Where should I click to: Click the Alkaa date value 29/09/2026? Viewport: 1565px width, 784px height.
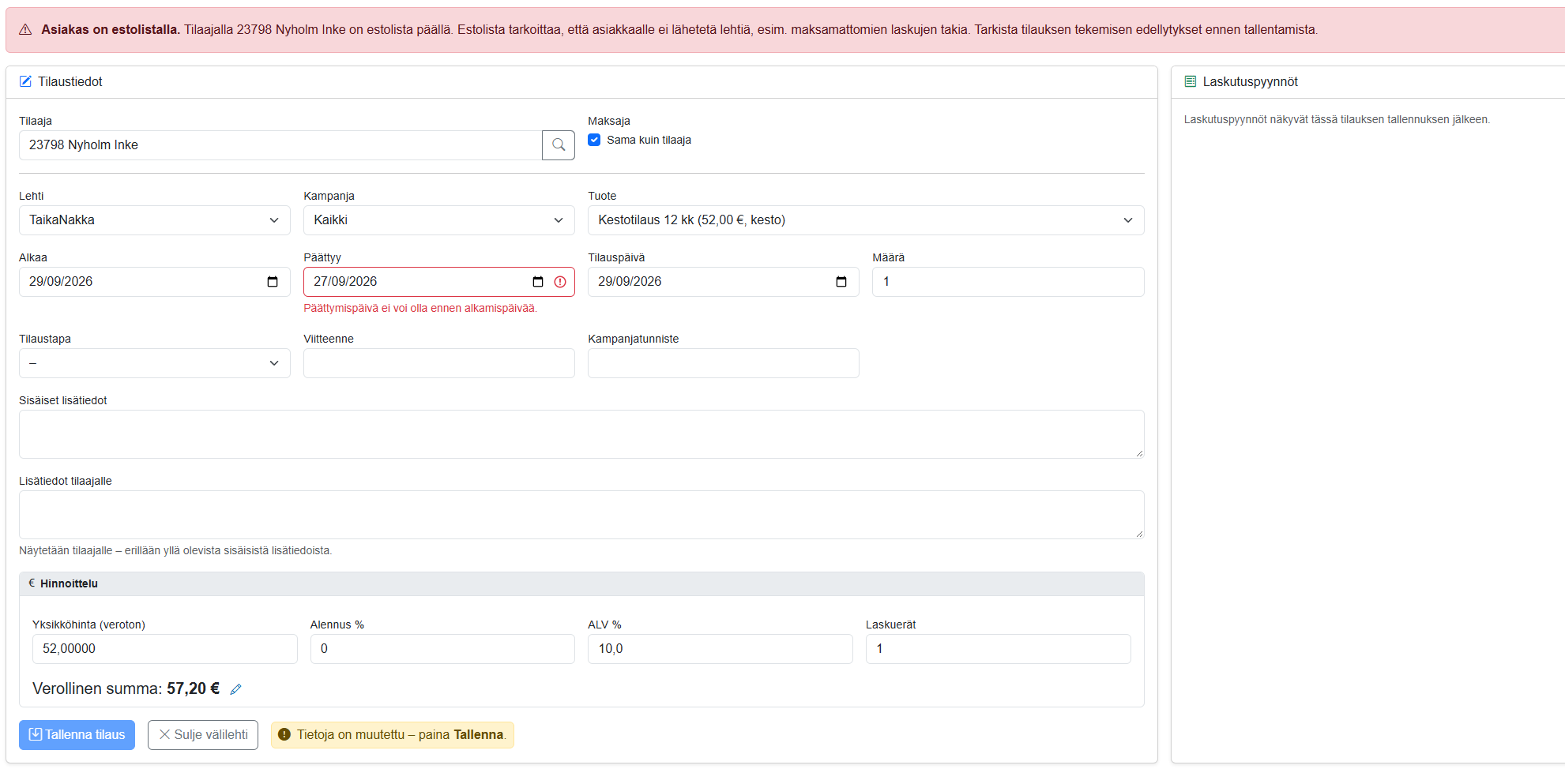[x=61, y=282]
